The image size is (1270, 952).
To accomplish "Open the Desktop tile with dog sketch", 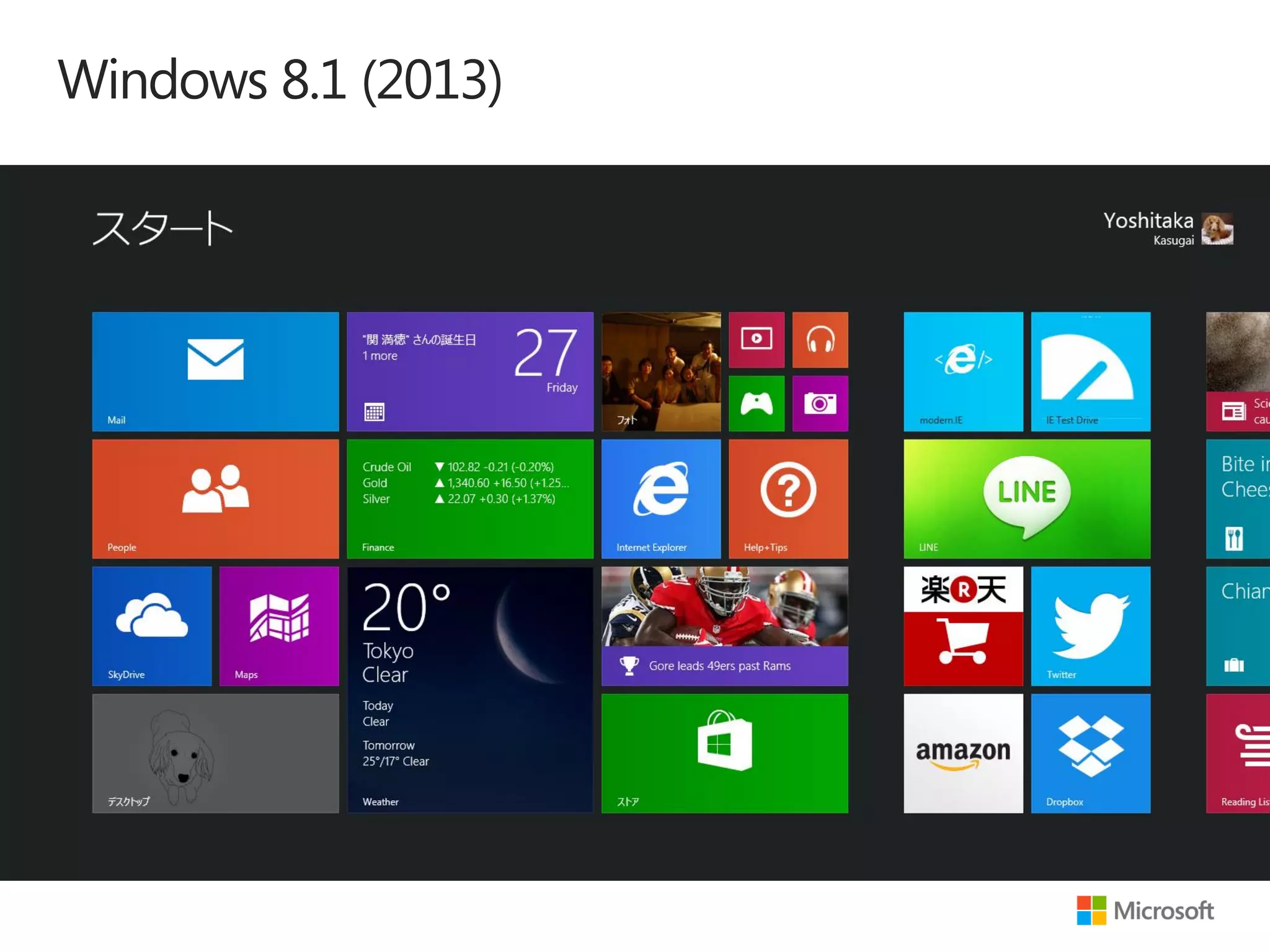I will pos(215,753).
